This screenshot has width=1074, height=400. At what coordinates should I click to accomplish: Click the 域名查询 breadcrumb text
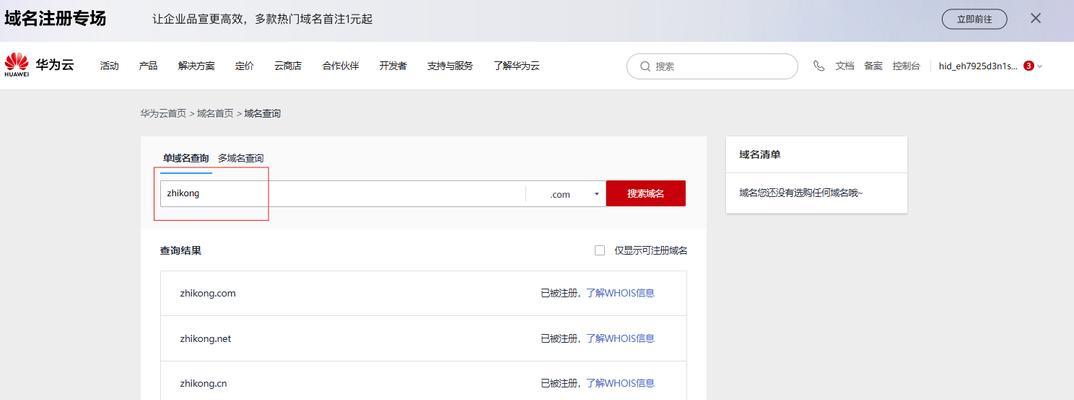pos(262,114)
